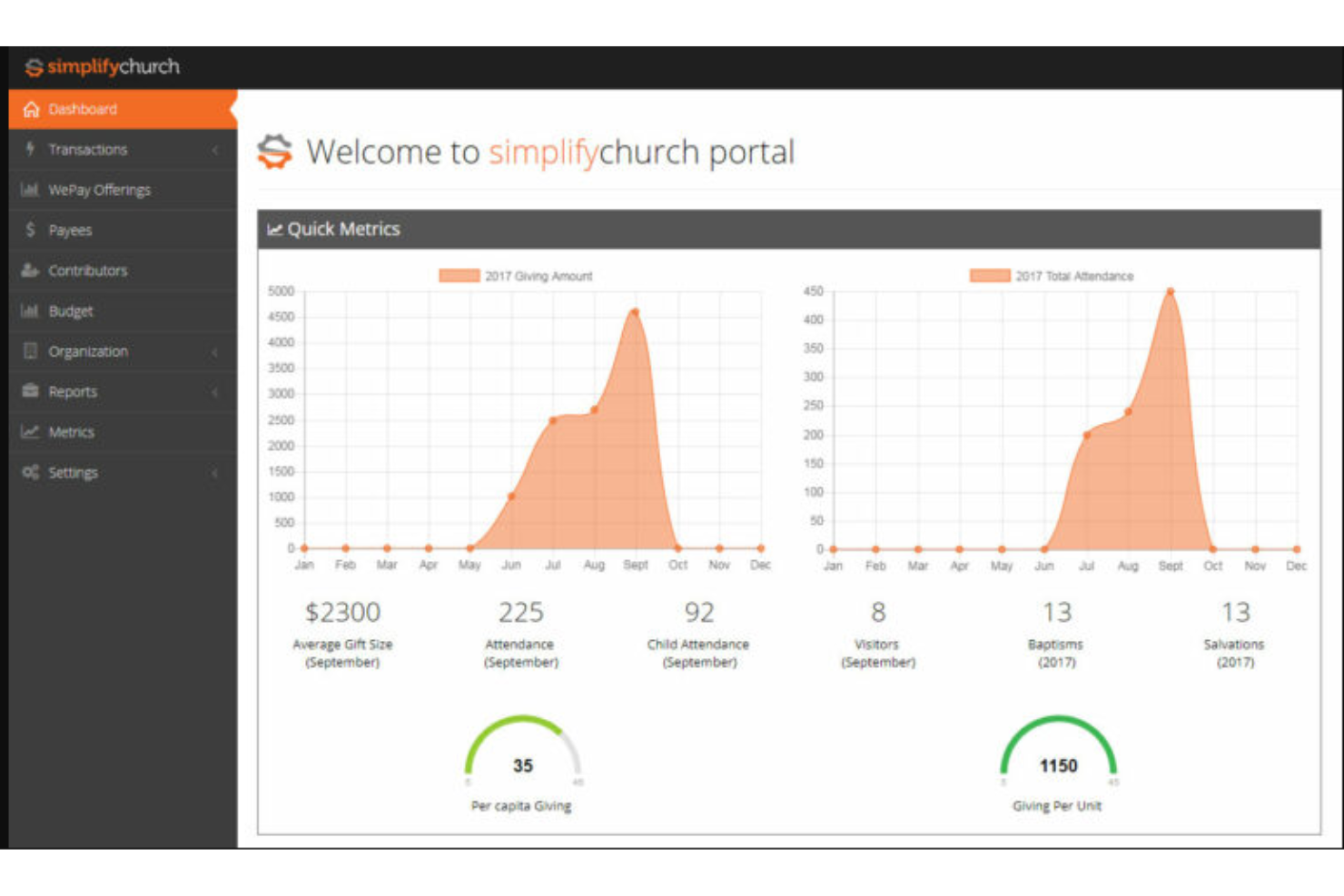This screenshot has height=896, width=1344.
Task: Open Organization menu label
Action: pyautogui.click(x=88, y=351)
